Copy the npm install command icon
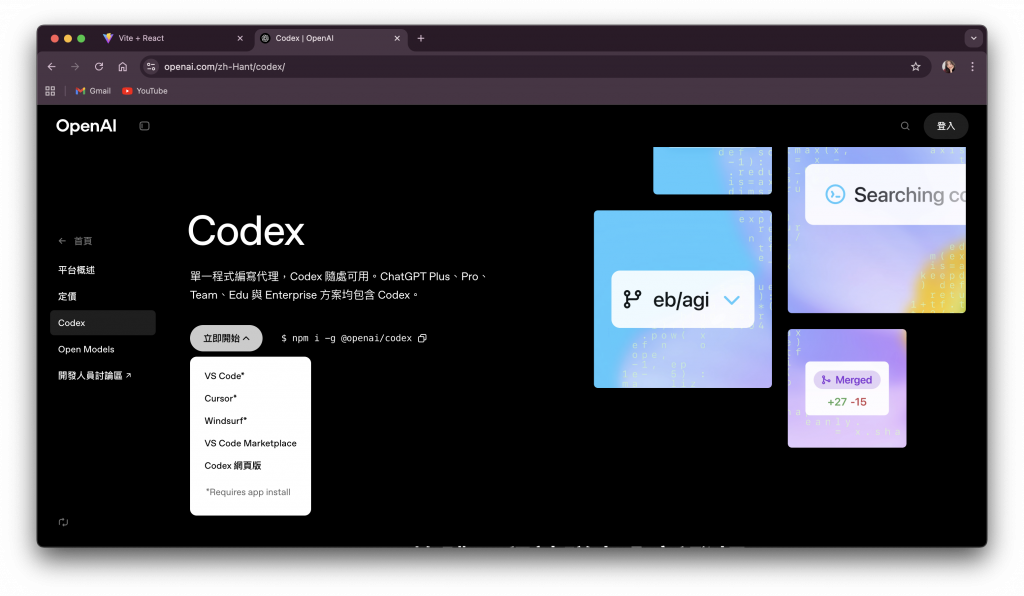Viewport: 1024px width, 596px height. pyautogui.click(x=423, y=338)
